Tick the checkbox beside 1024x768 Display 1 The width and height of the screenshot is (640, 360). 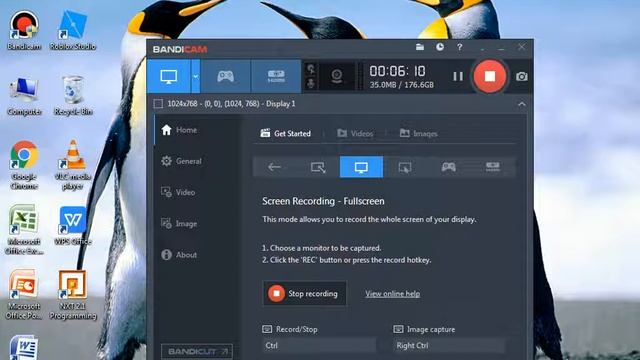point(158,104)
